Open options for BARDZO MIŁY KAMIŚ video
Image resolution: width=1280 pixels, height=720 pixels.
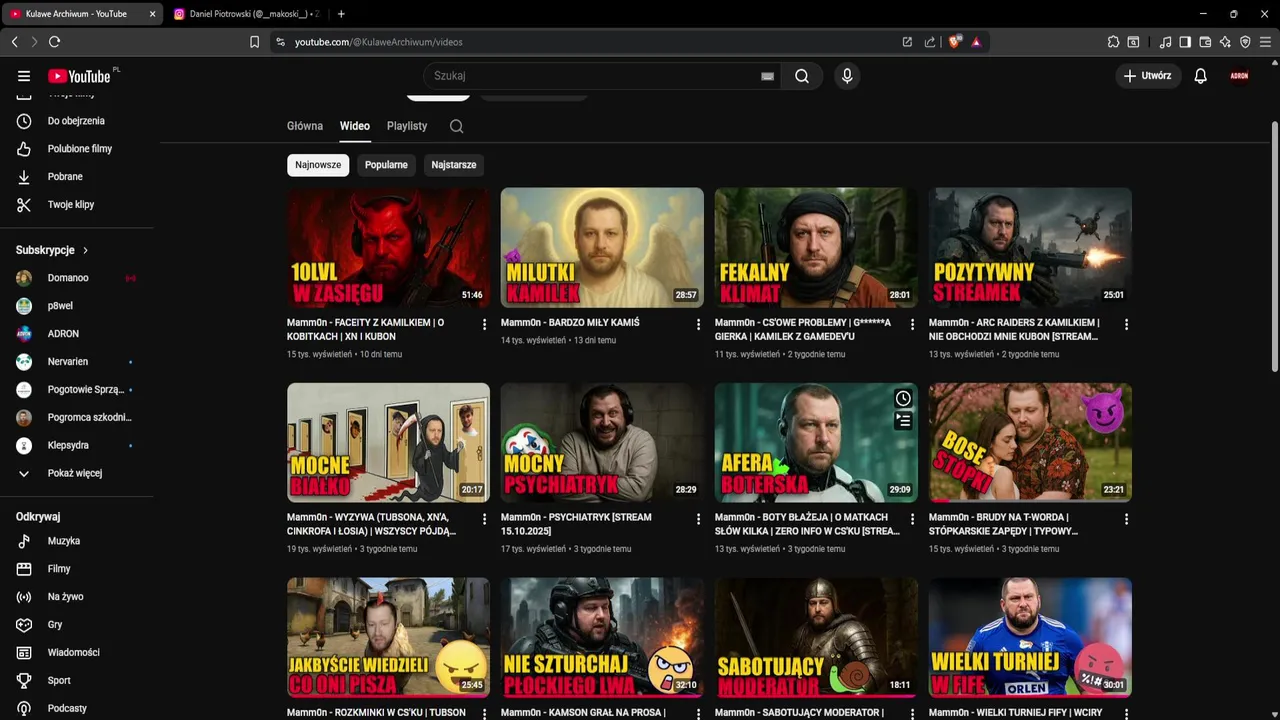pyautogui.click(x=698, y=324)
